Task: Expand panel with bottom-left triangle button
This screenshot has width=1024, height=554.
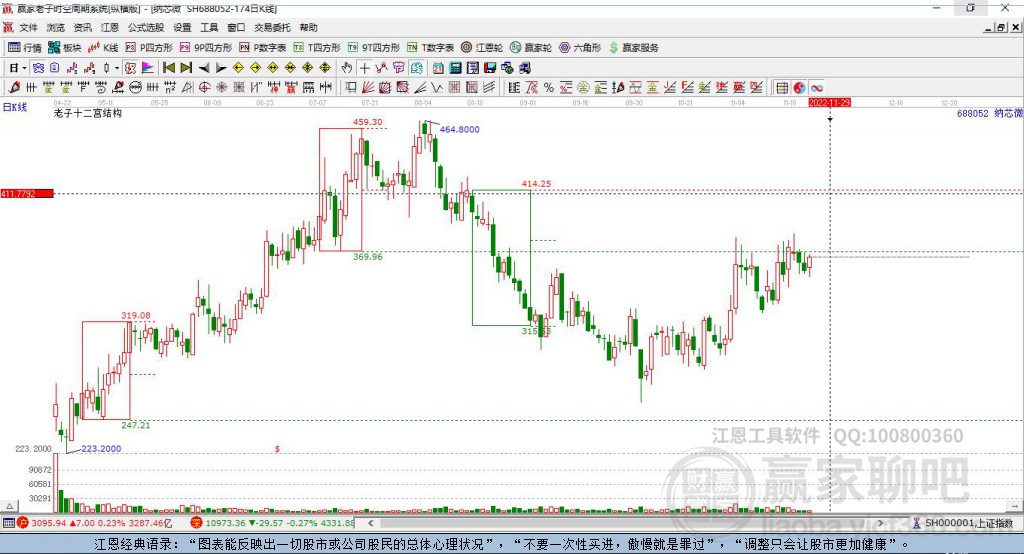Action: click(x=9, y=506)
